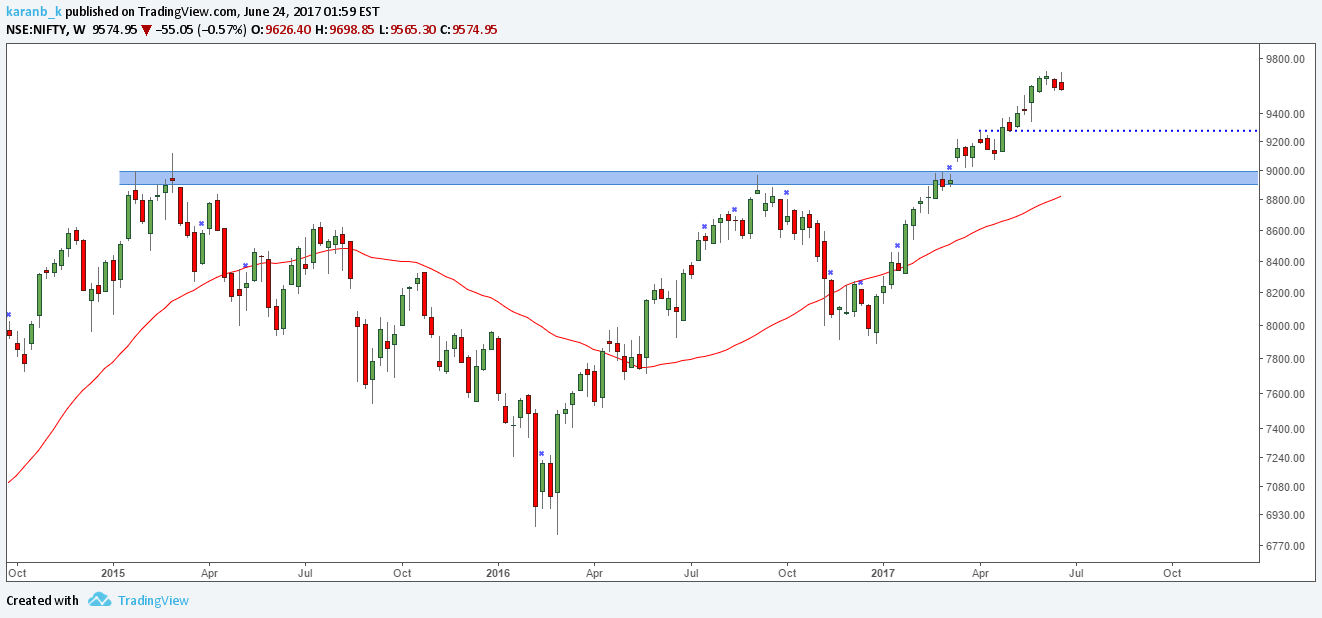This screenshot has height=618, width=1322.
Task: Select the asterisk marker at the far left edge
Action: [x=7, y=315]
